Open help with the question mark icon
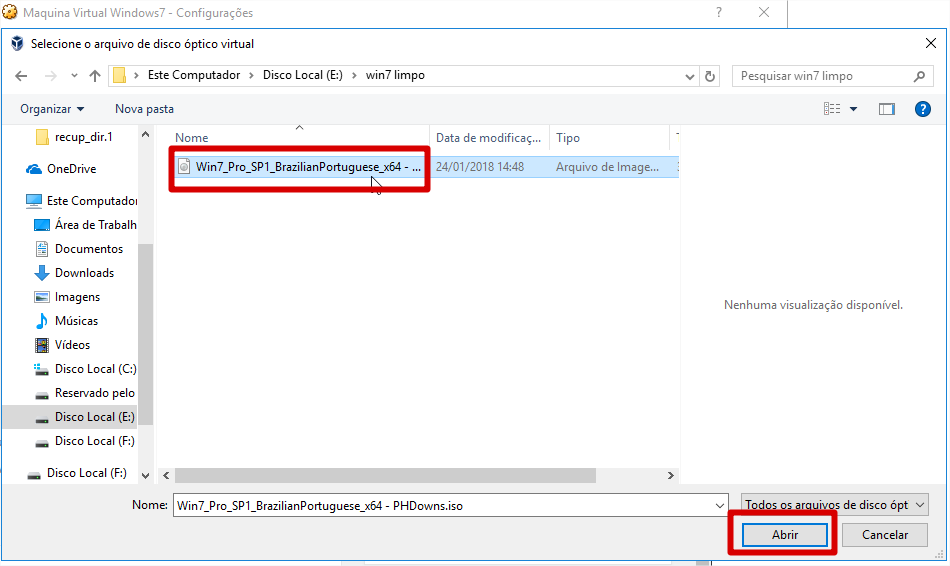This screenshot has width=950, height=566. pos(923,109)
